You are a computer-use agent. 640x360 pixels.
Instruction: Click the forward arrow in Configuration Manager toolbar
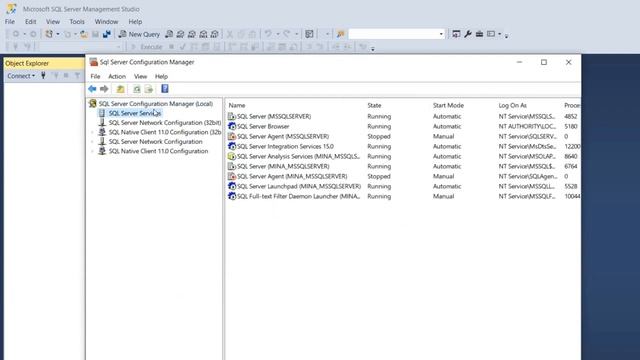point(104,89)
